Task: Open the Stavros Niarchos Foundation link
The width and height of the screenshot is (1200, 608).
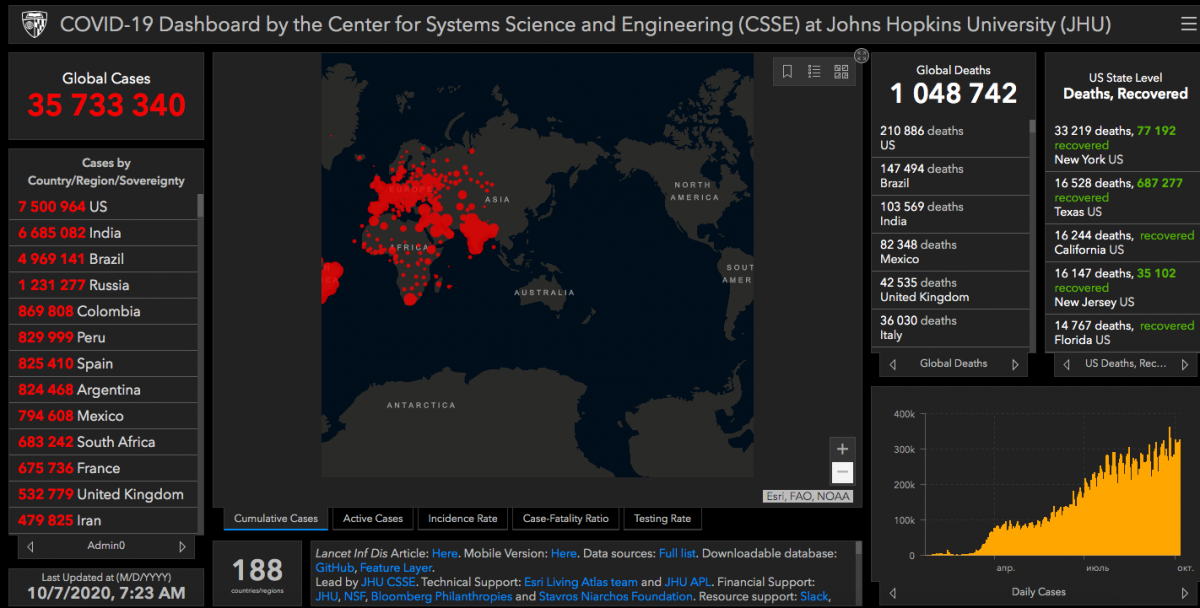Action: [x=617, y=596]
